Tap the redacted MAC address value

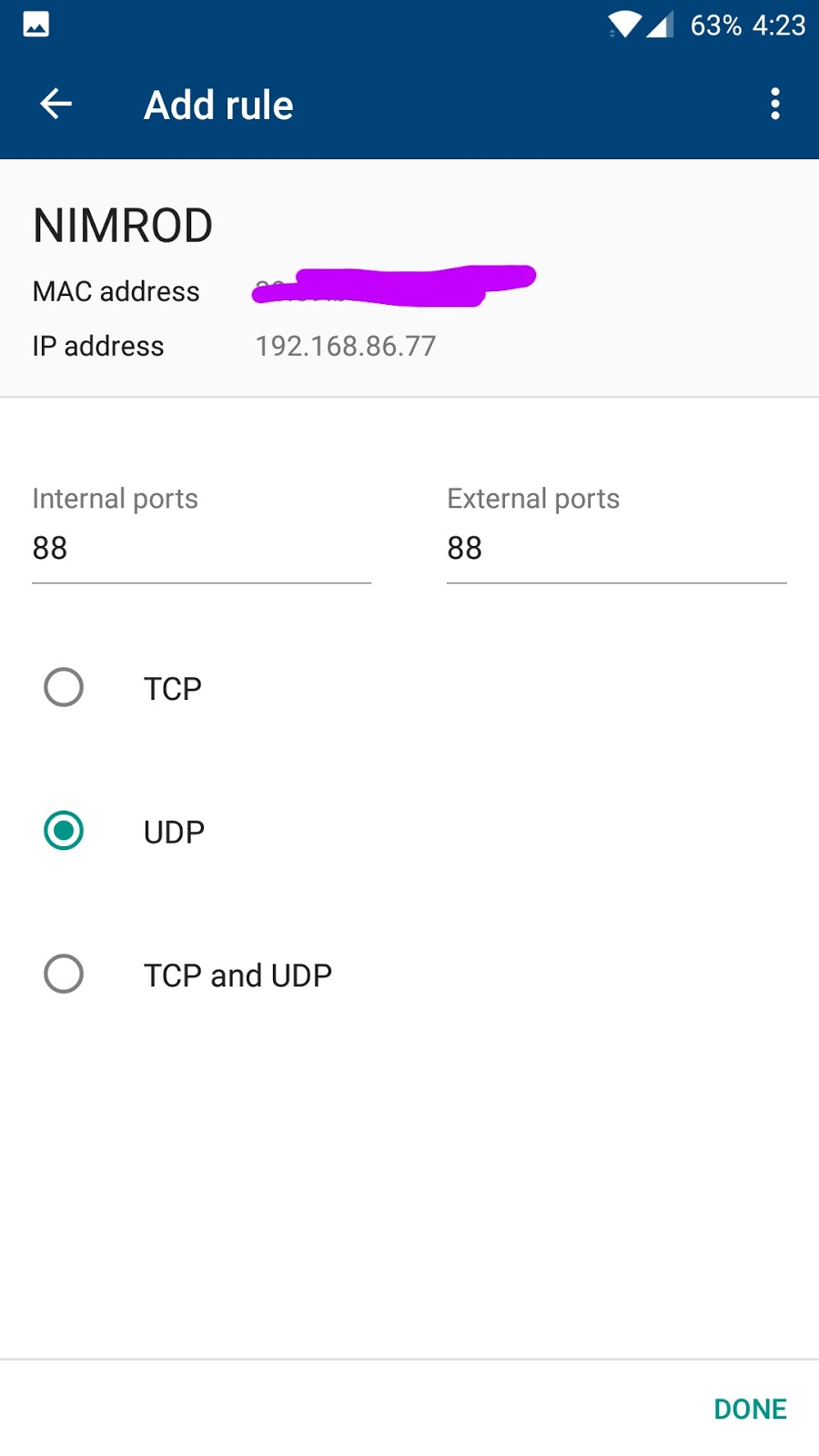(x=393, y=286)
